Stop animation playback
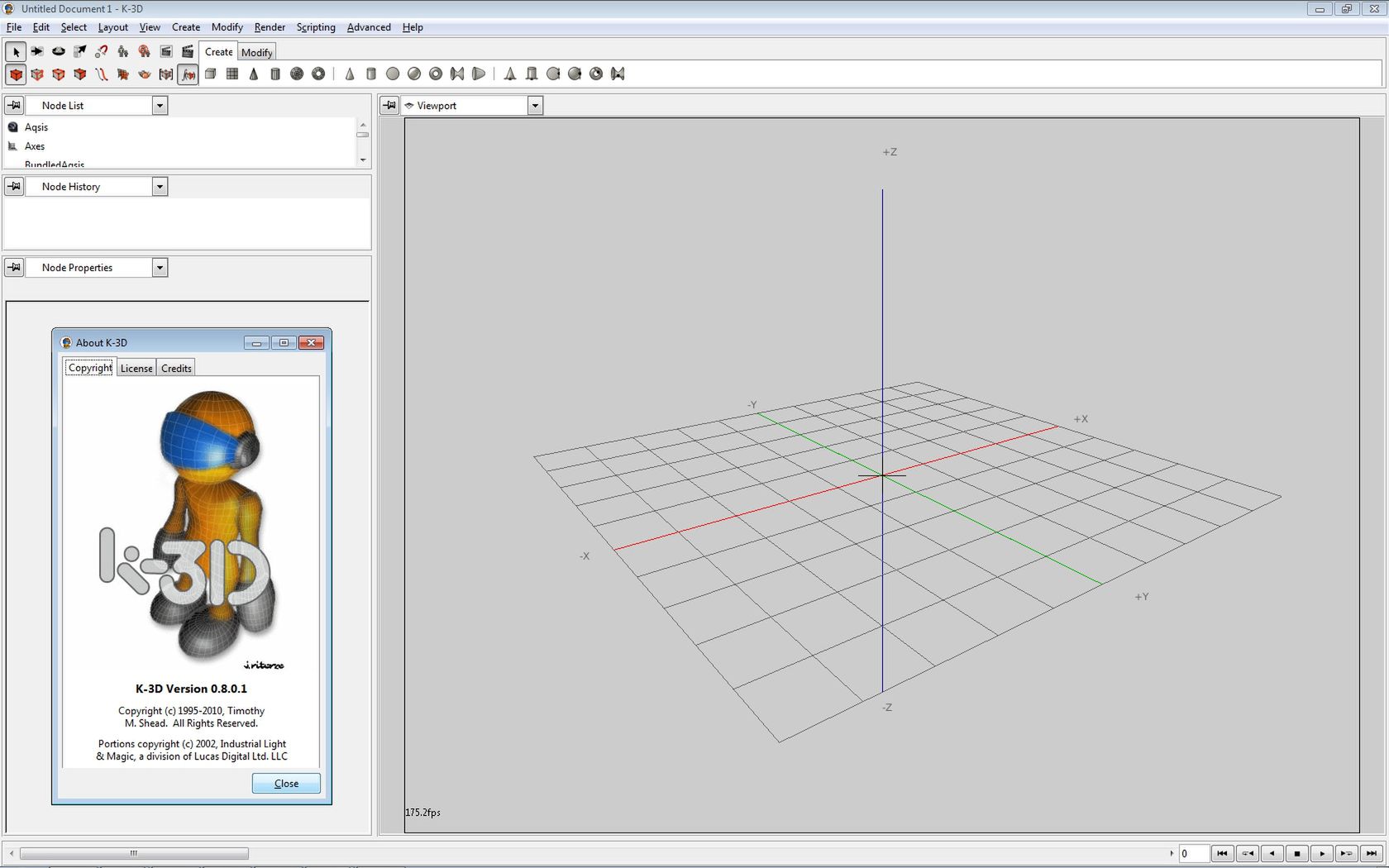This screenshot has height=868, width=1389. click(x=1297, y=853)
